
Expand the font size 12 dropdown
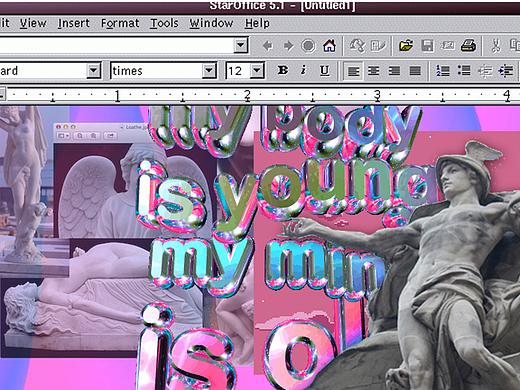[257, 70]
